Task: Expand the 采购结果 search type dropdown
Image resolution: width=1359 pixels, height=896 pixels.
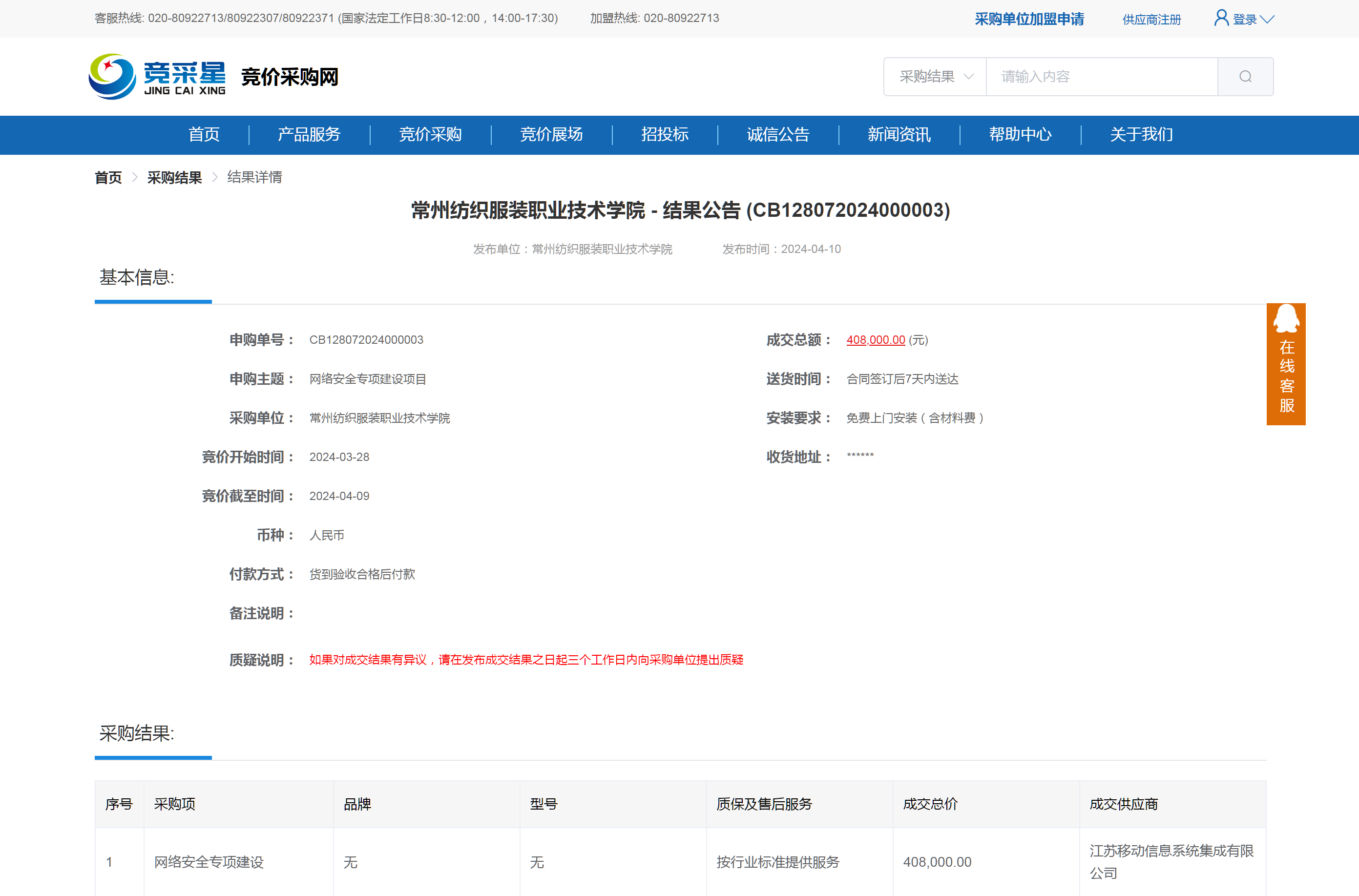Action: point(935,77)
